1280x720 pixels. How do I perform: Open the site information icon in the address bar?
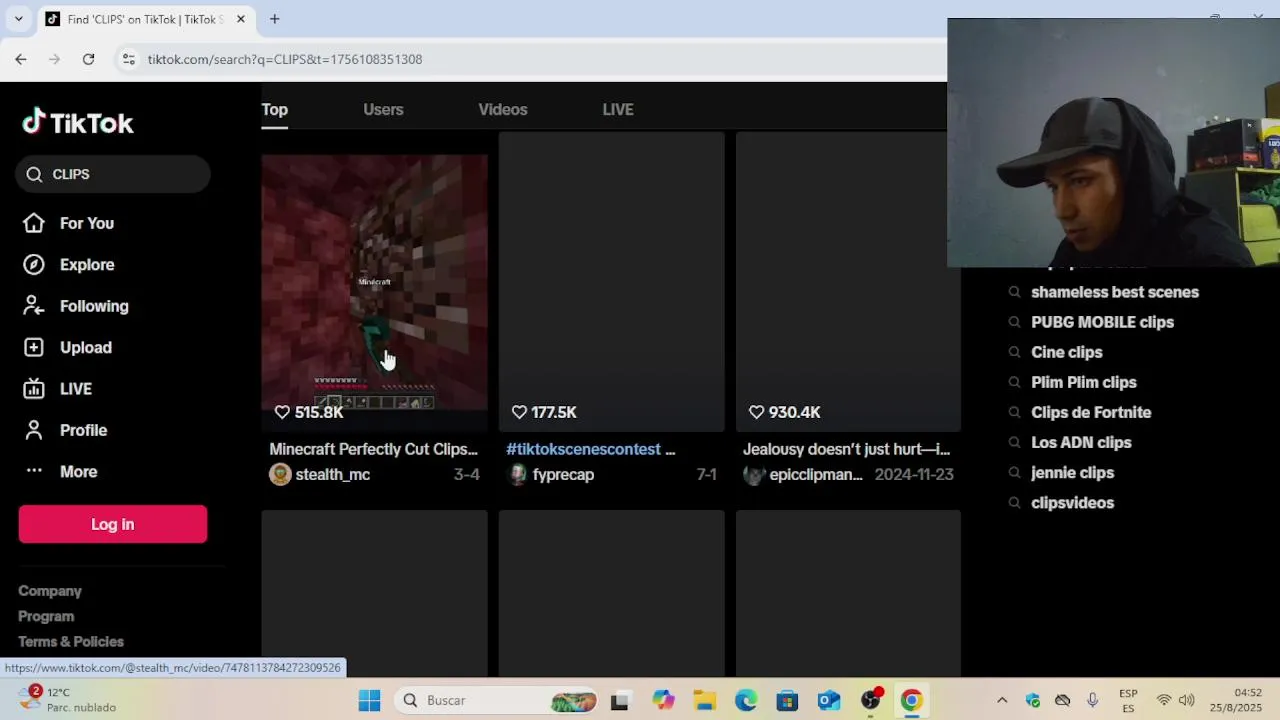tap(128, 59)
